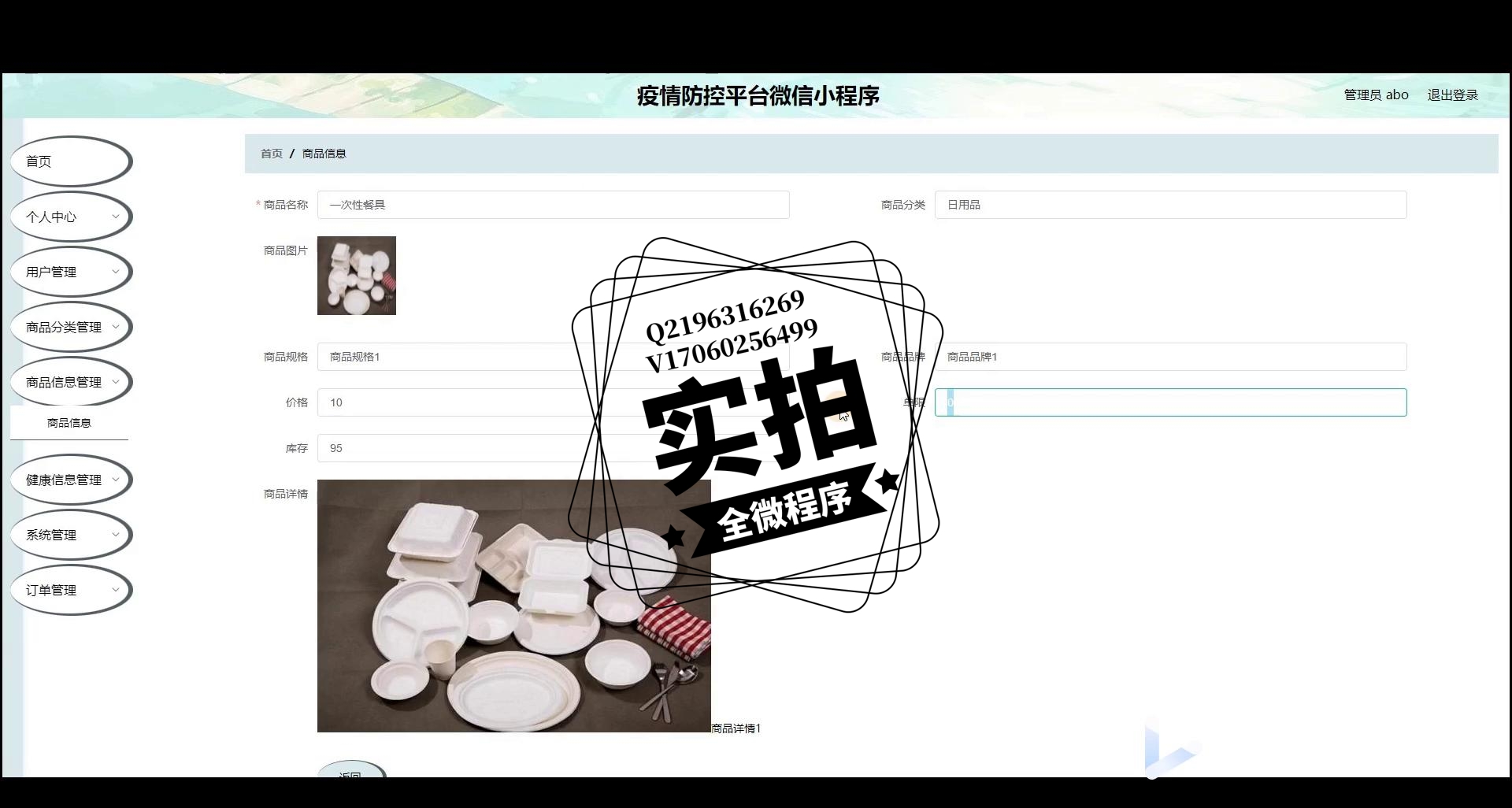The width and height of the screenshot is (1512, 808).
Task: Click the large 商品详情 tableware image
Action: pos(514,606)
